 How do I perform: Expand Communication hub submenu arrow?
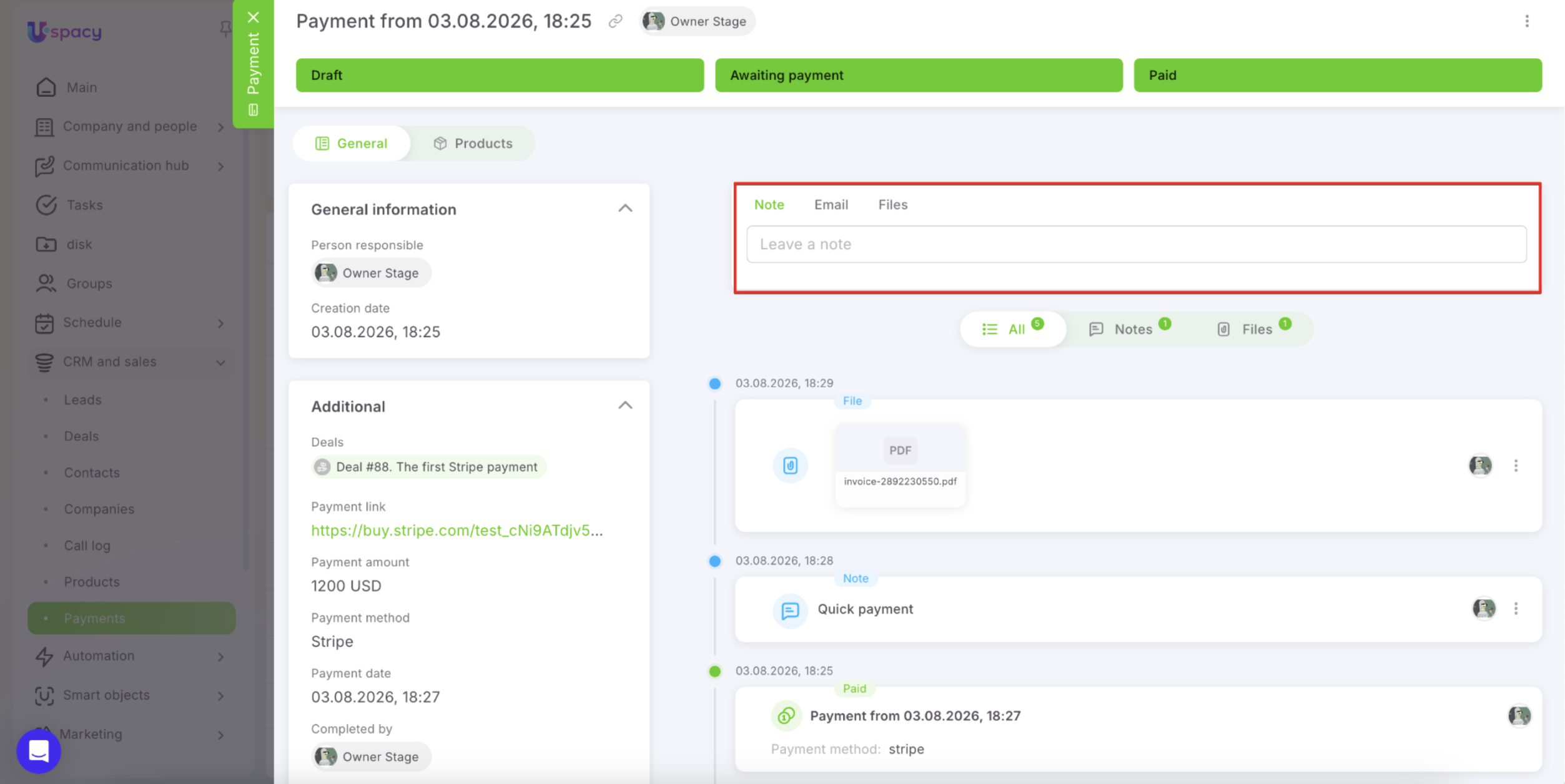click(220, 167)
